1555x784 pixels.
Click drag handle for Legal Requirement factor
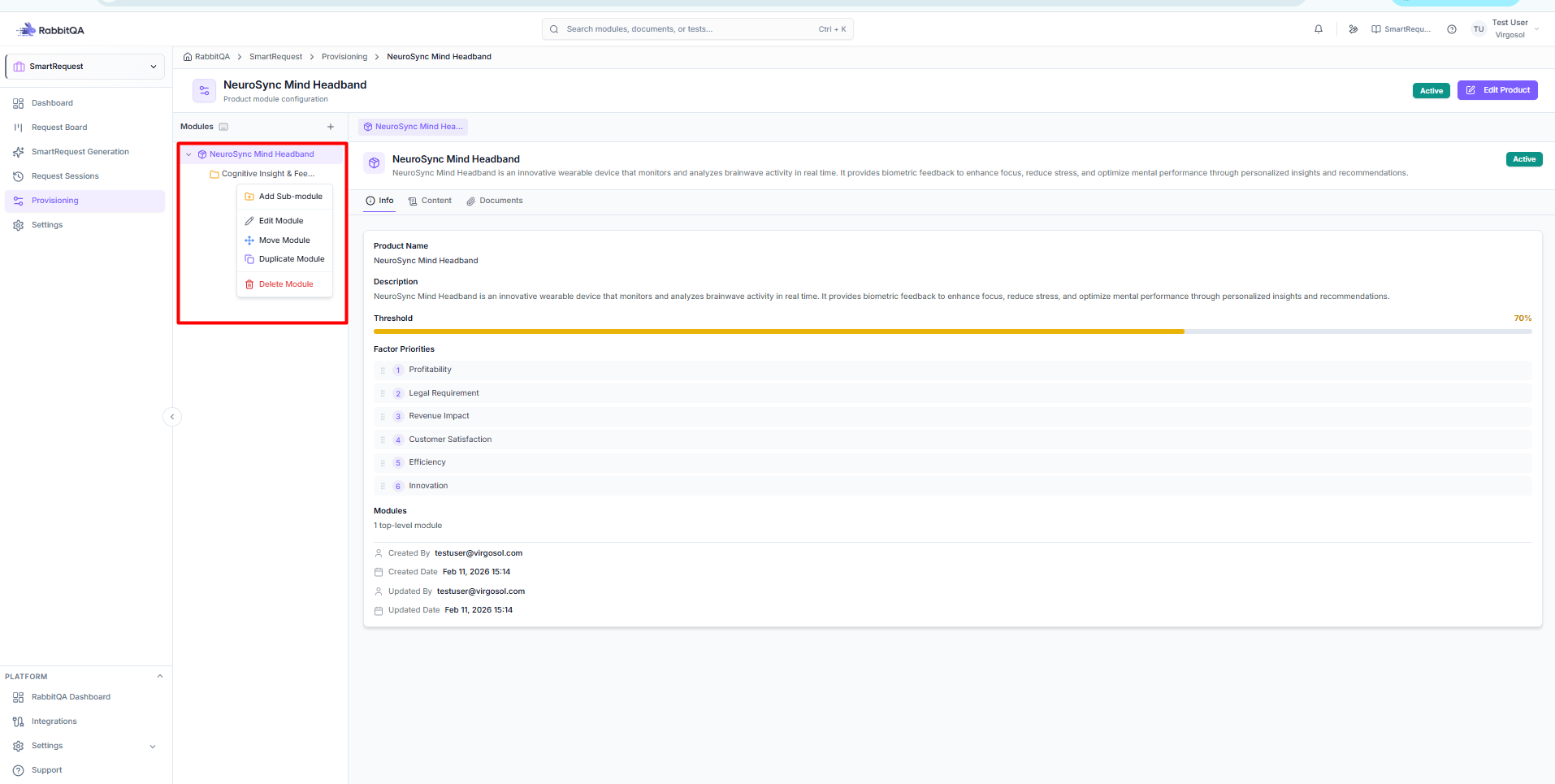point(383,393)
